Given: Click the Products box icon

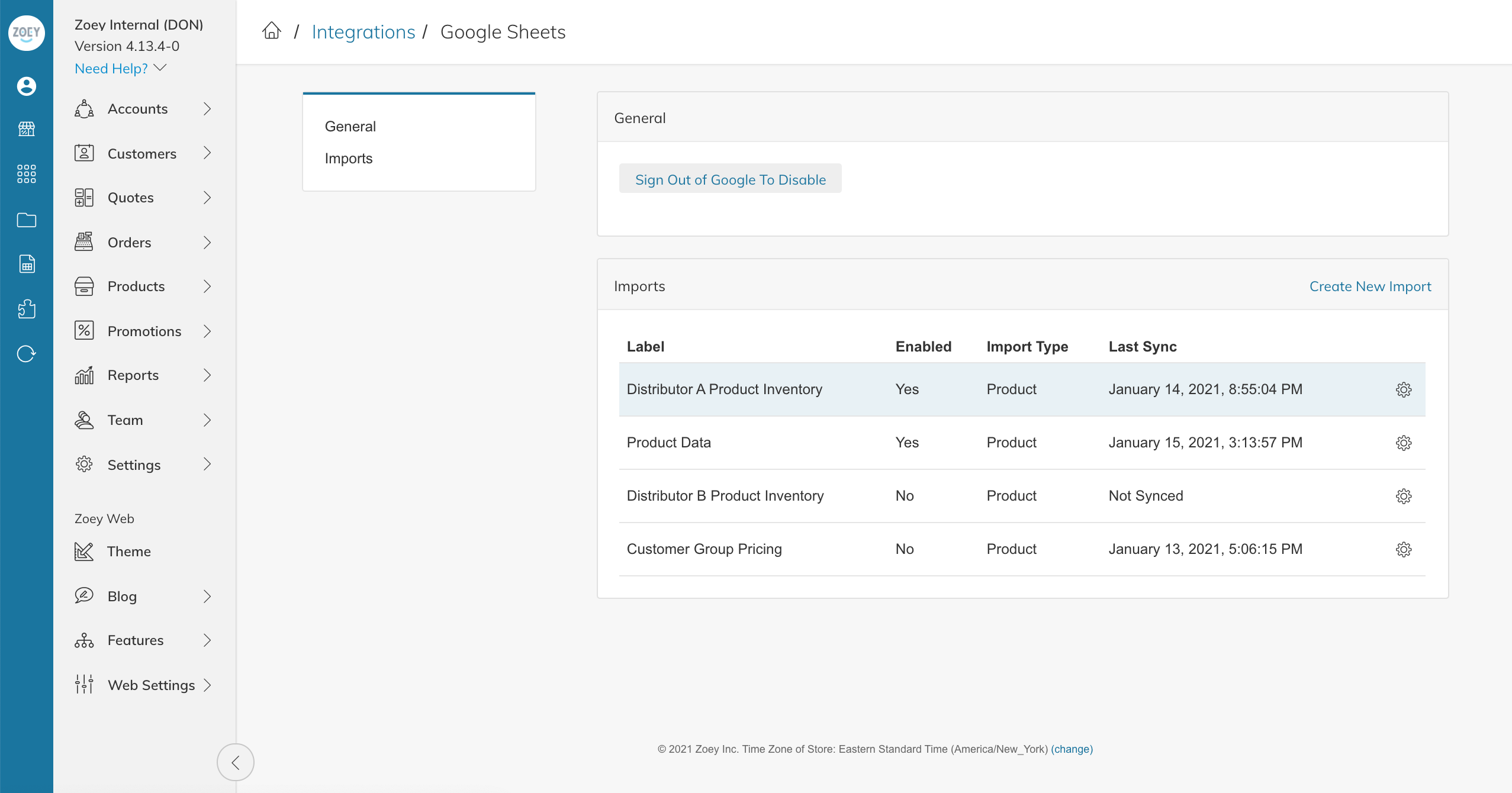Looking at the screenshot, I should coord(84,286).
